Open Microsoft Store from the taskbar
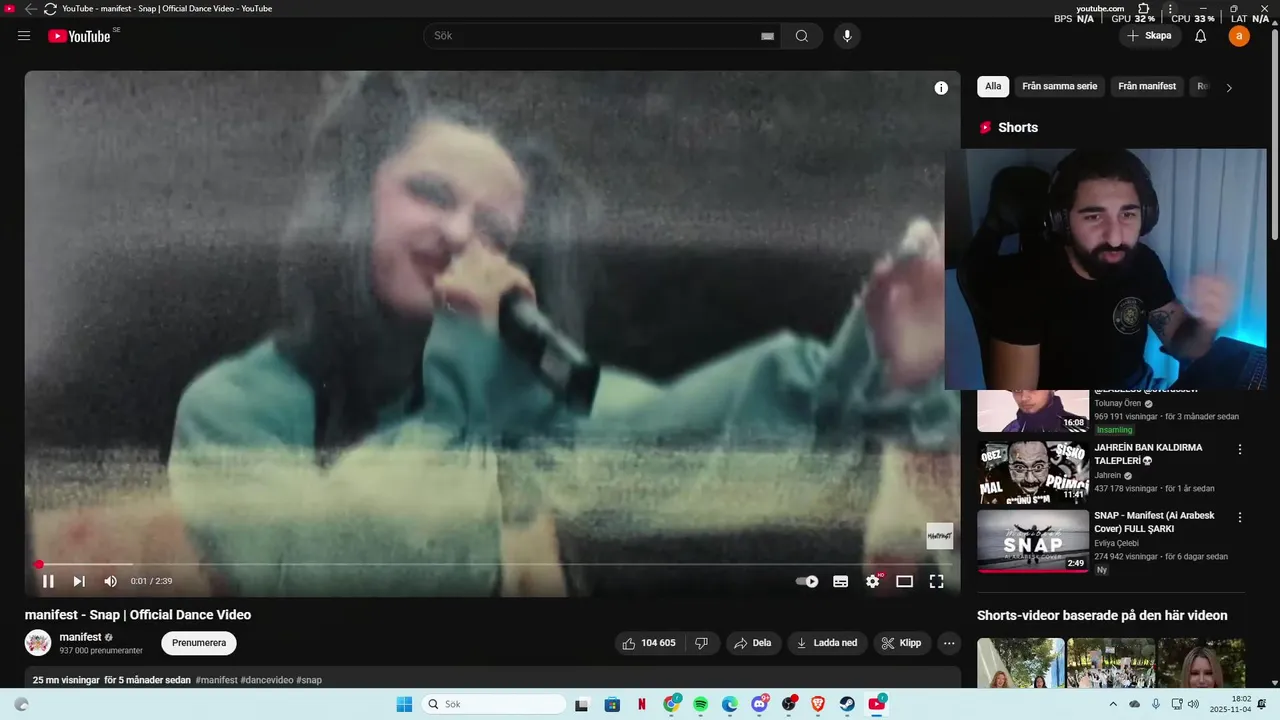Screen dimensions: 1280x720 612,704
